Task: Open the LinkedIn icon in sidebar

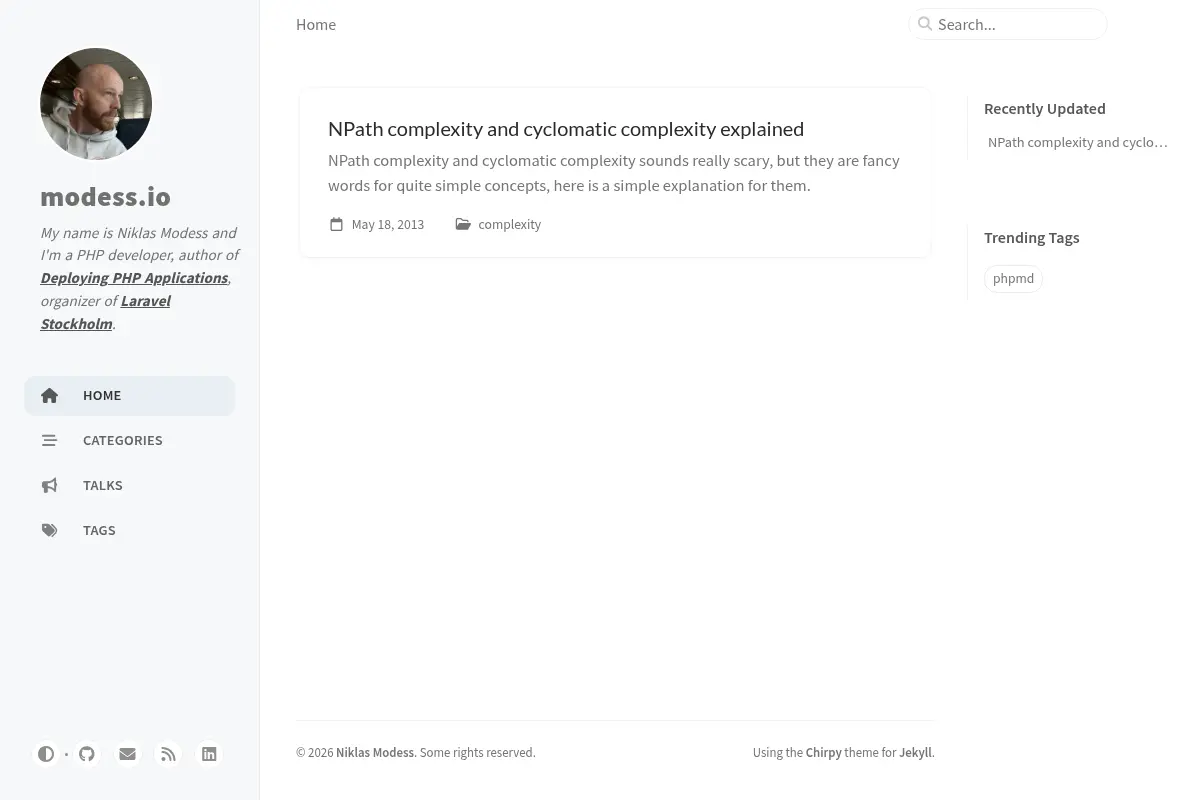Action: click(209, 754)
